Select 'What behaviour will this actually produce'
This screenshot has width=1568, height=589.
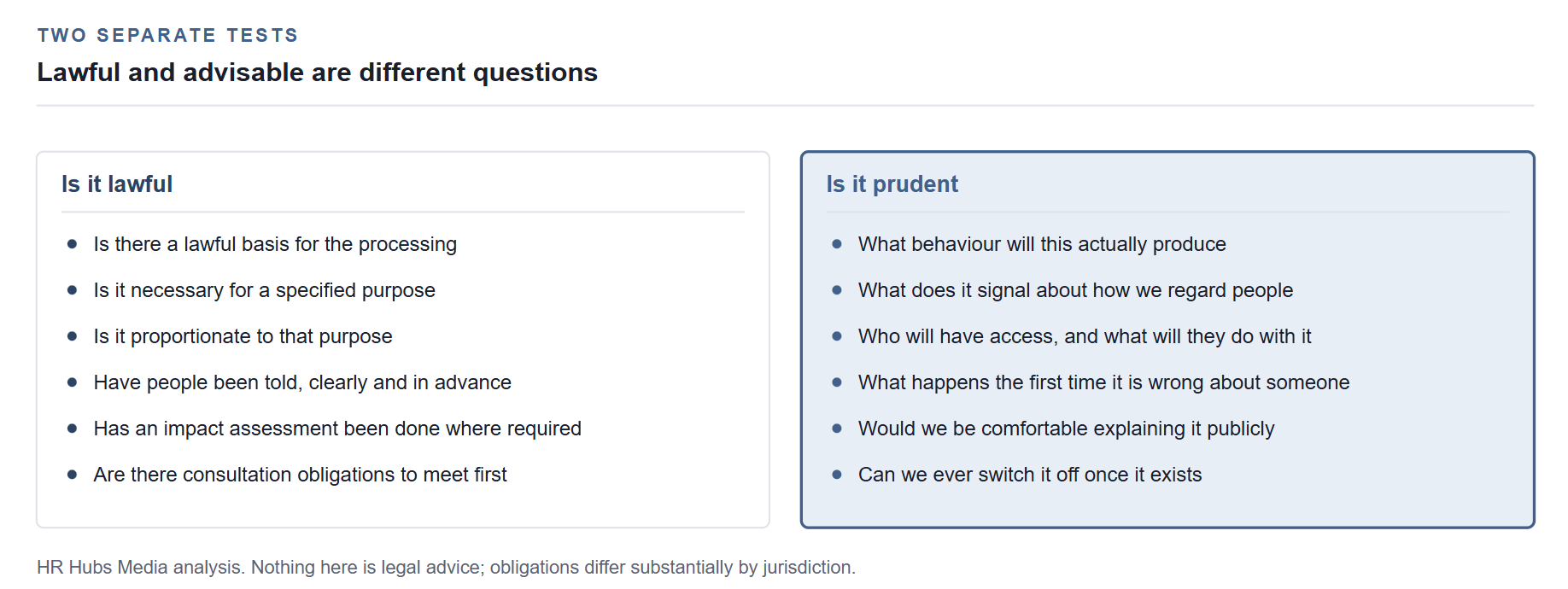pyautogui.click(x=1042, y=244)
